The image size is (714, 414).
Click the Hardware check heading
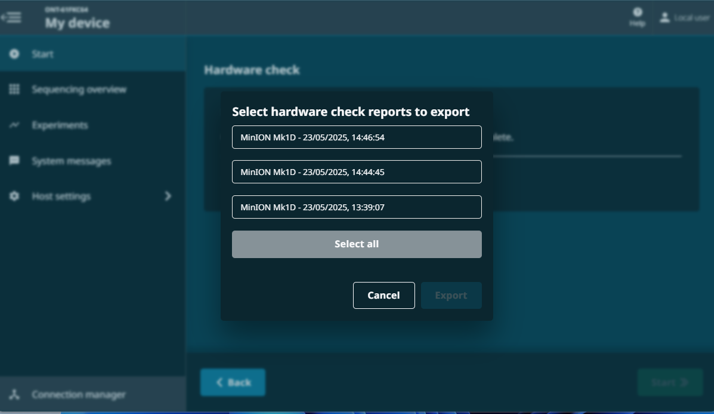point(252,70)
